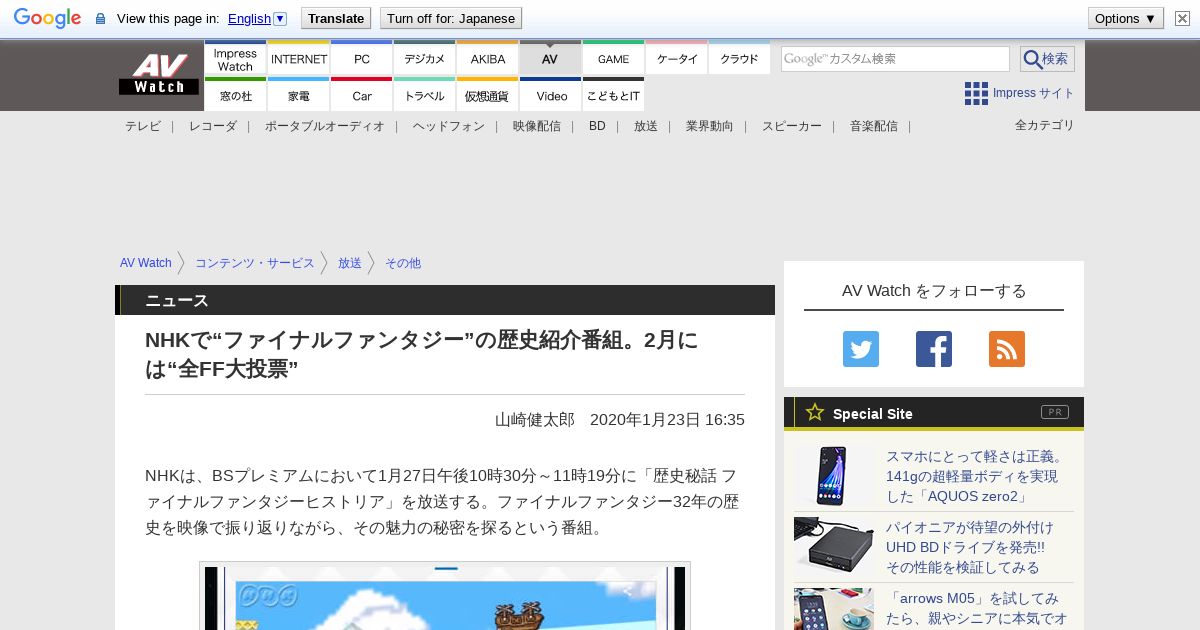
Task: Open the Pioneer UHD BD drive article
Action: pos(969,547)
